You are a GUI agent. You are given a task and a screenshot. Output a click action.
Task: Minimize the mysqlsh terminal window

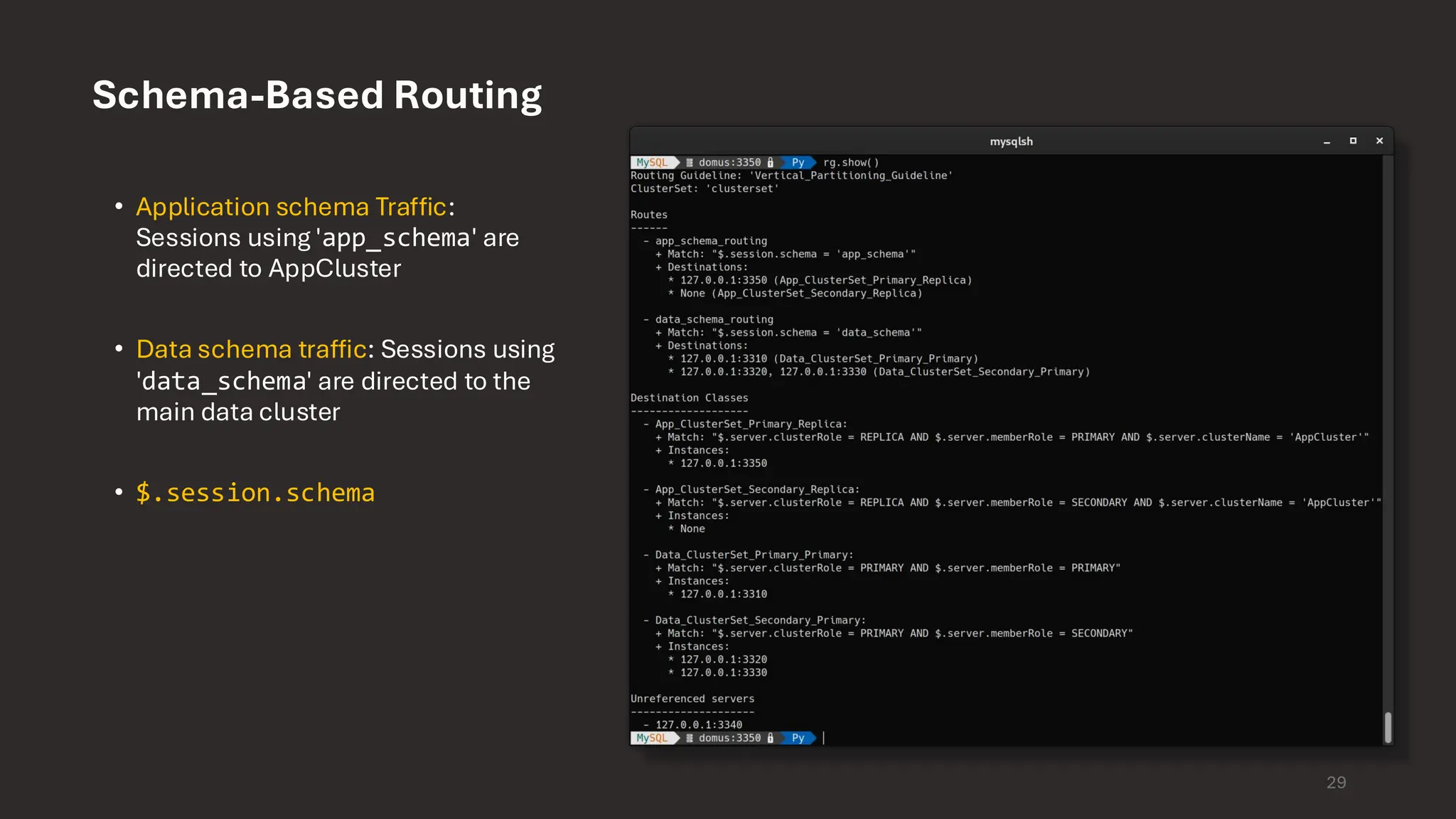point(1327,141)
